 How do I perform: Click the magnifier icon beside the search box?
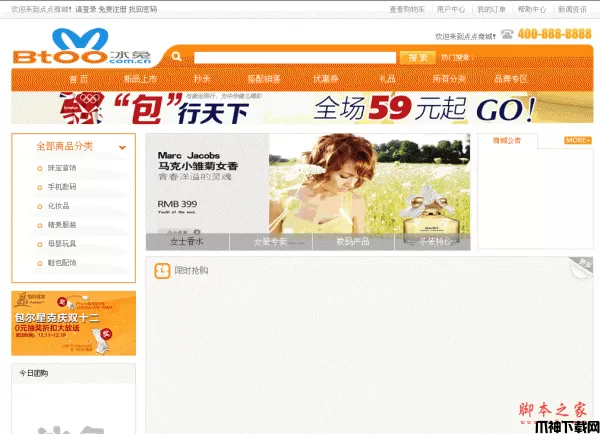176,57
